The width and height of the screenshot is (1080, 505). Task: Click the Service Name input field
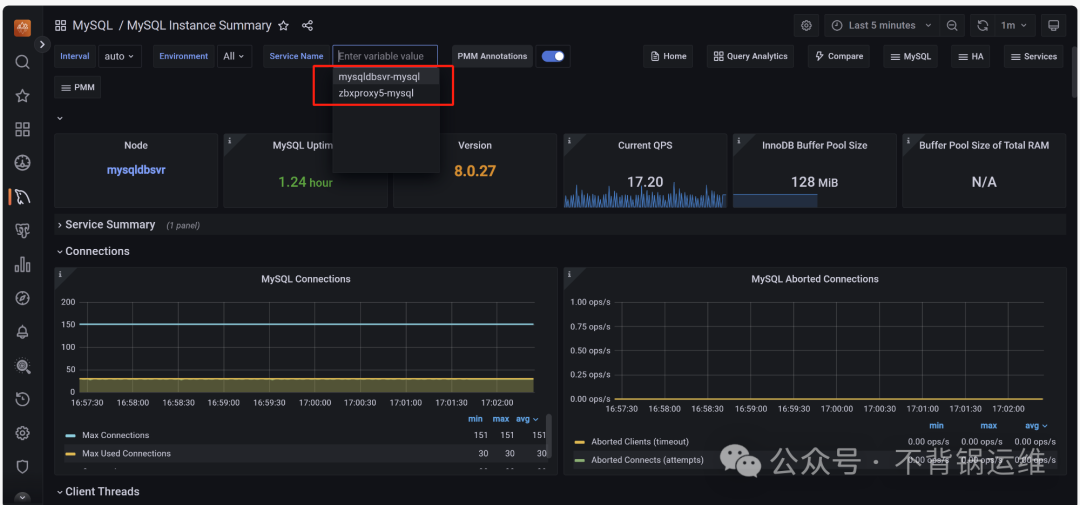385,56
